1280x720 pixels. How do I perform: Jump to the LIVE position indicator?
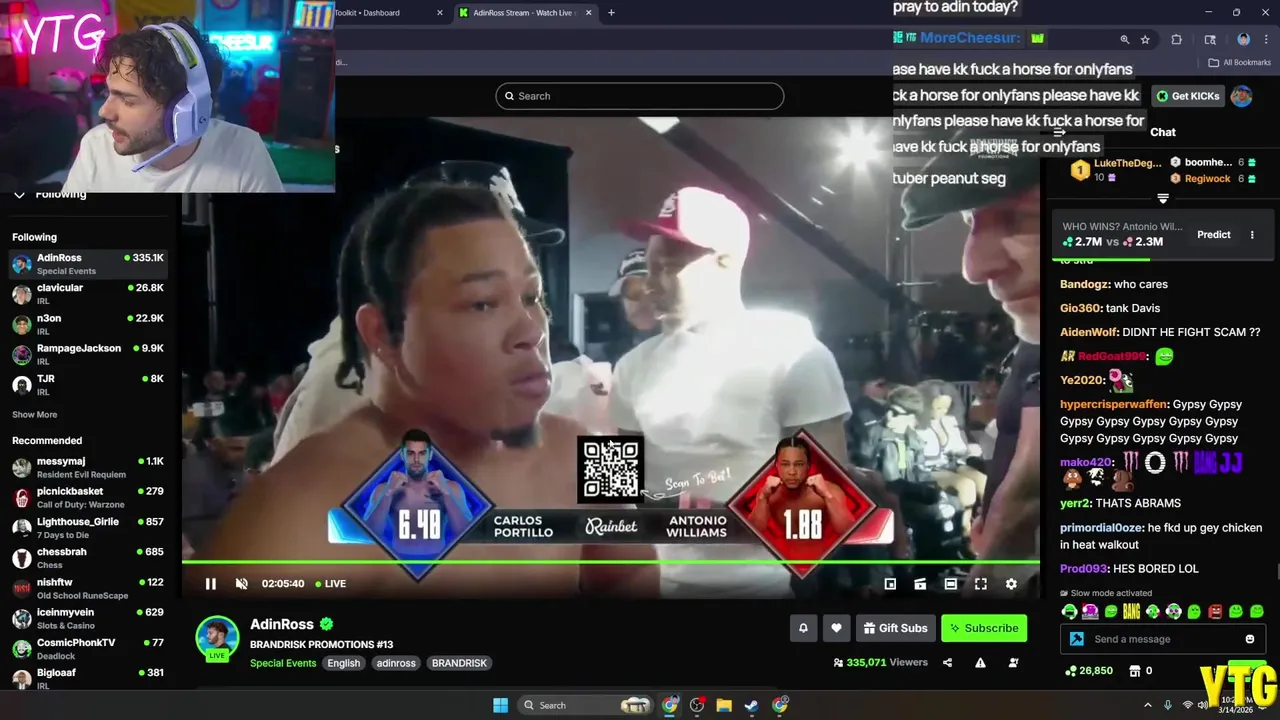point(331,584)
